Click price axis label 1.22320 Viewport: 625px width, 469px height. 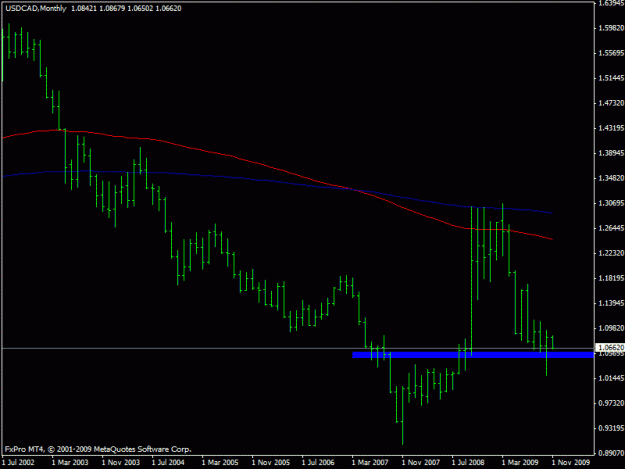[x=611, y=253]
